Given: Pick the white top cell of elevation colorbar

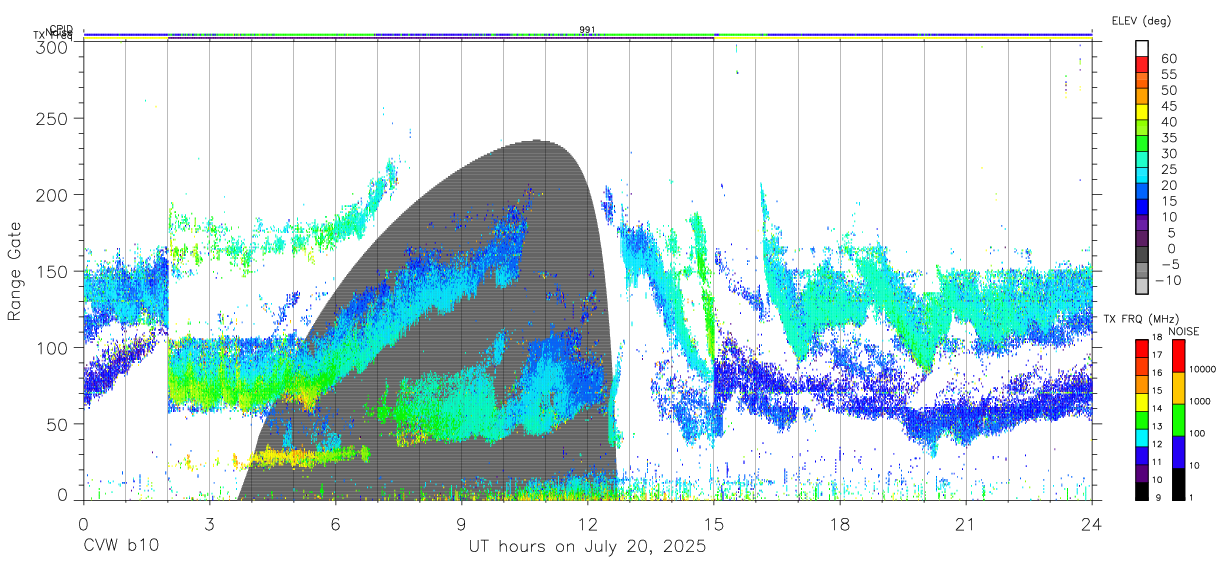Looking at the screenshot, I should 1142,48.
